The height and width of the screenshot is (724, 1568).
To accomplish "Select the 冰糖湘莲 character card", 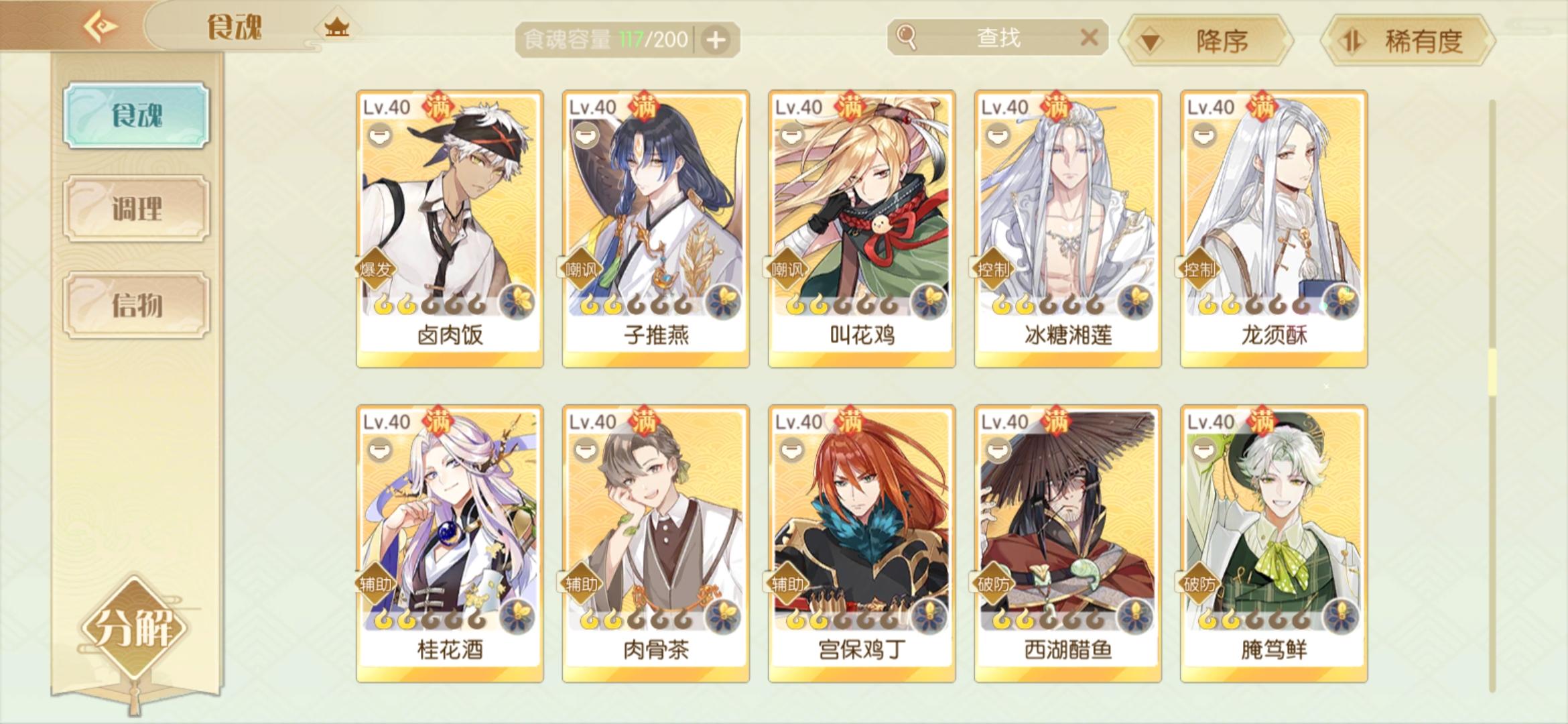I will click(x=1067, y=229).
